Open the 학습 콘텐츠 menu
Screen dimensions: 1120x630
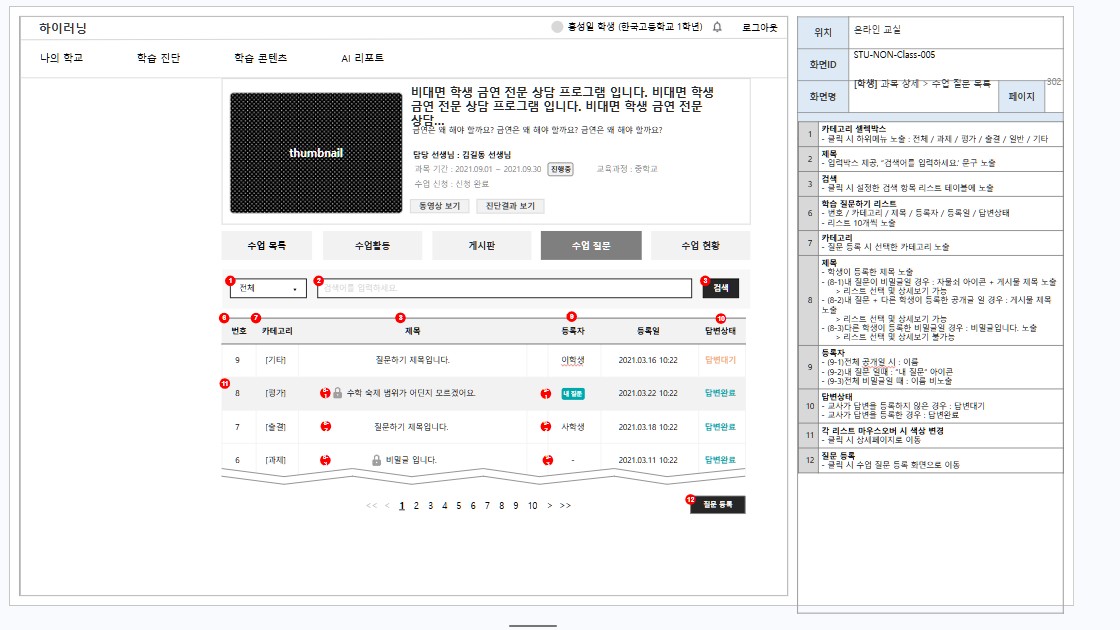tap(261, 58)
